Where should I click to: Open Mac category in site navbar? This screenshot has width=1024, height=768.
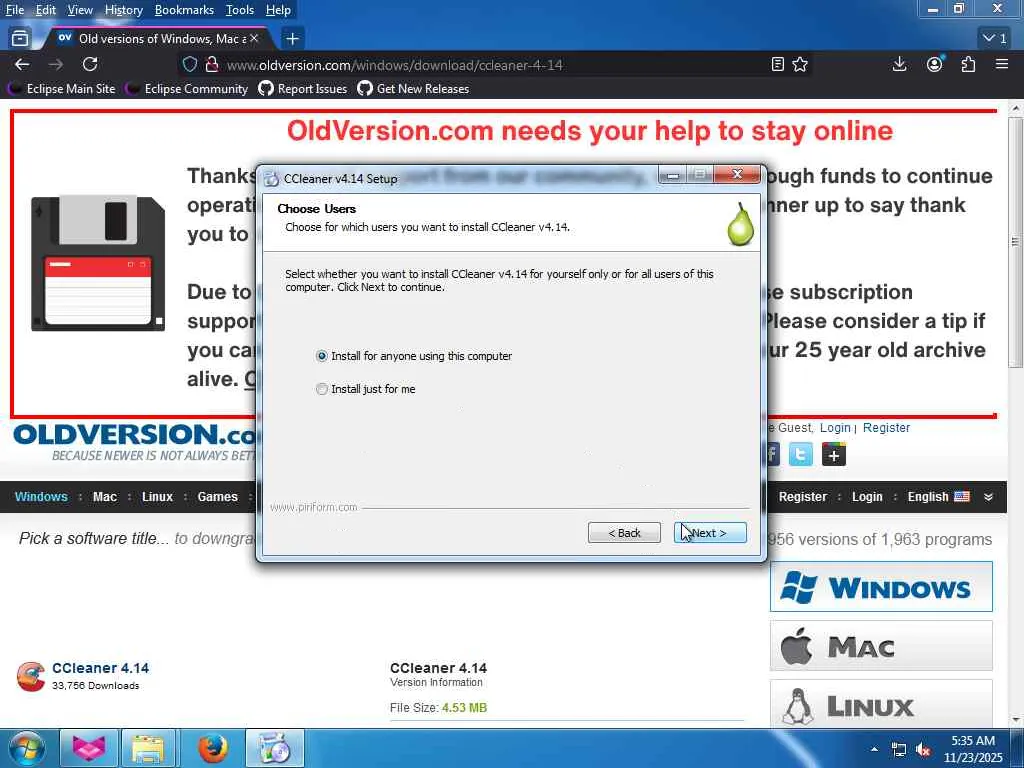(104, 497)
